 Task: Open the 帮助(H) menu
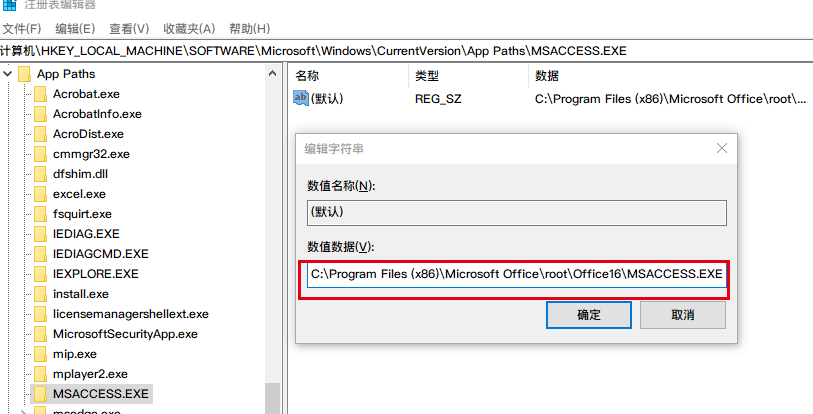pos(250,28)
